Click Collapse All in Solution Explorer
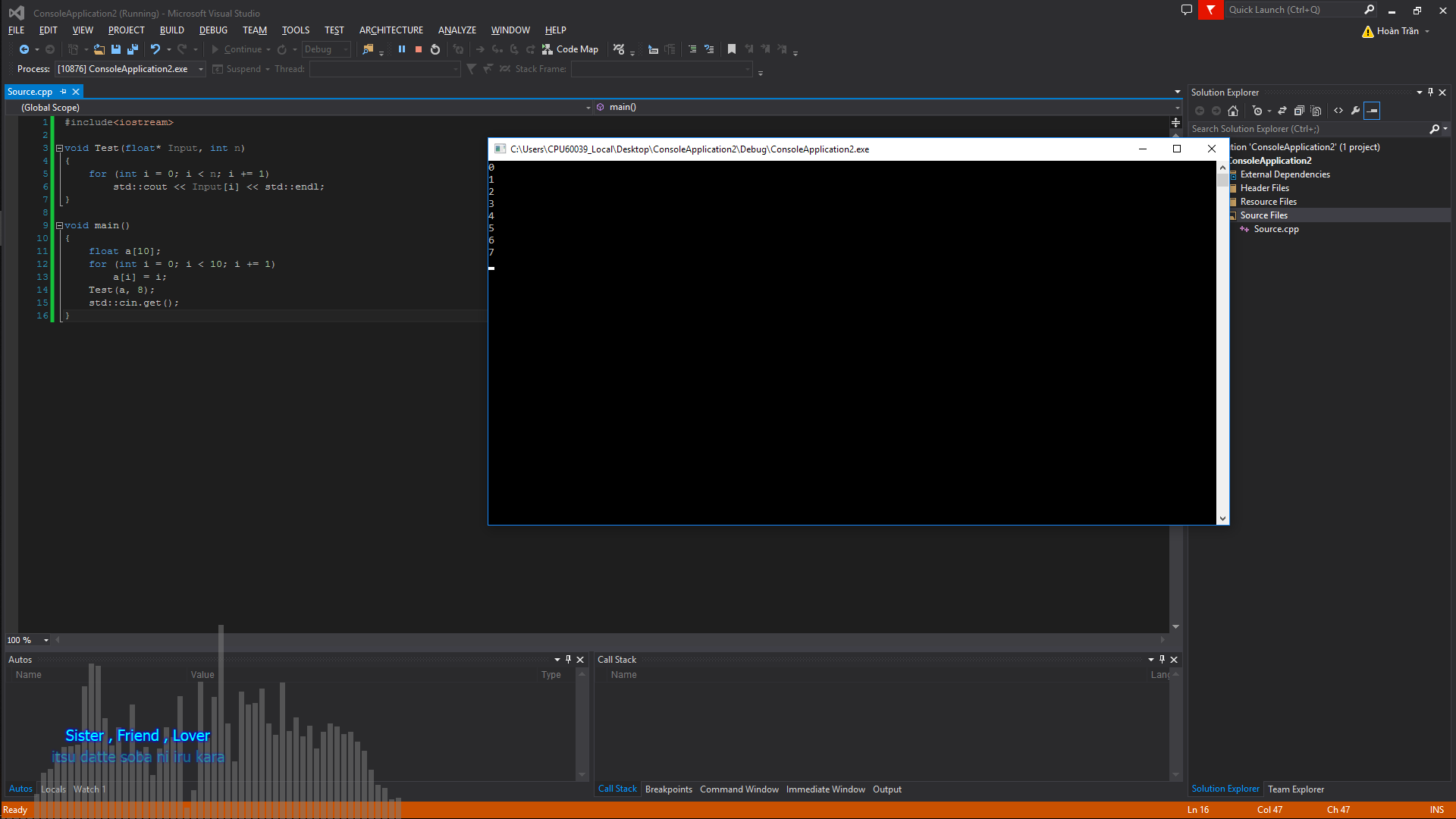Screen dimensions: 1456x819 click(1299, 111)
